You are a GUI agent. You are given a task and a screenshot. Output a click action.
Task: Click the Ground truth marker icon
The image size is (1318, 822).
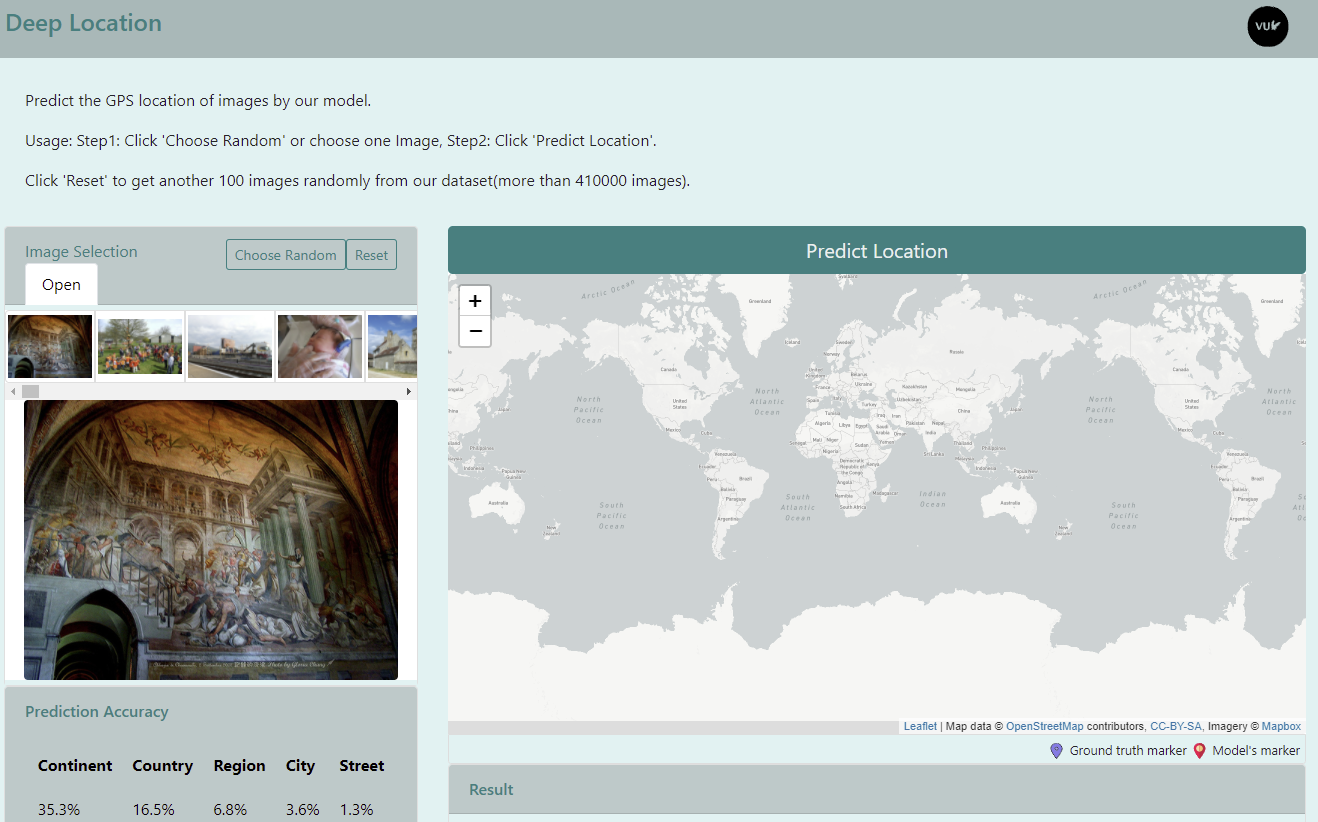click(1056, 750)
